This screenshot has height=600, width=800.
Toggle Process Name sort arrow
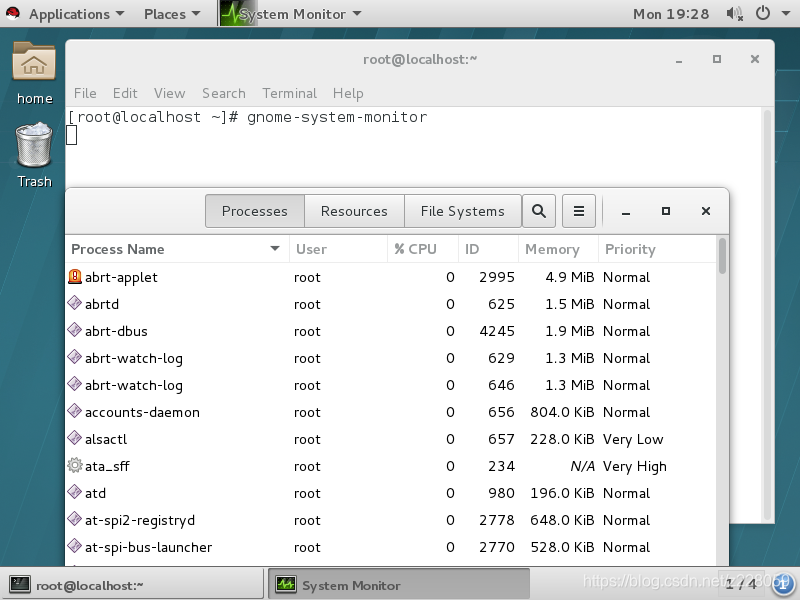[x=275, y=249]
